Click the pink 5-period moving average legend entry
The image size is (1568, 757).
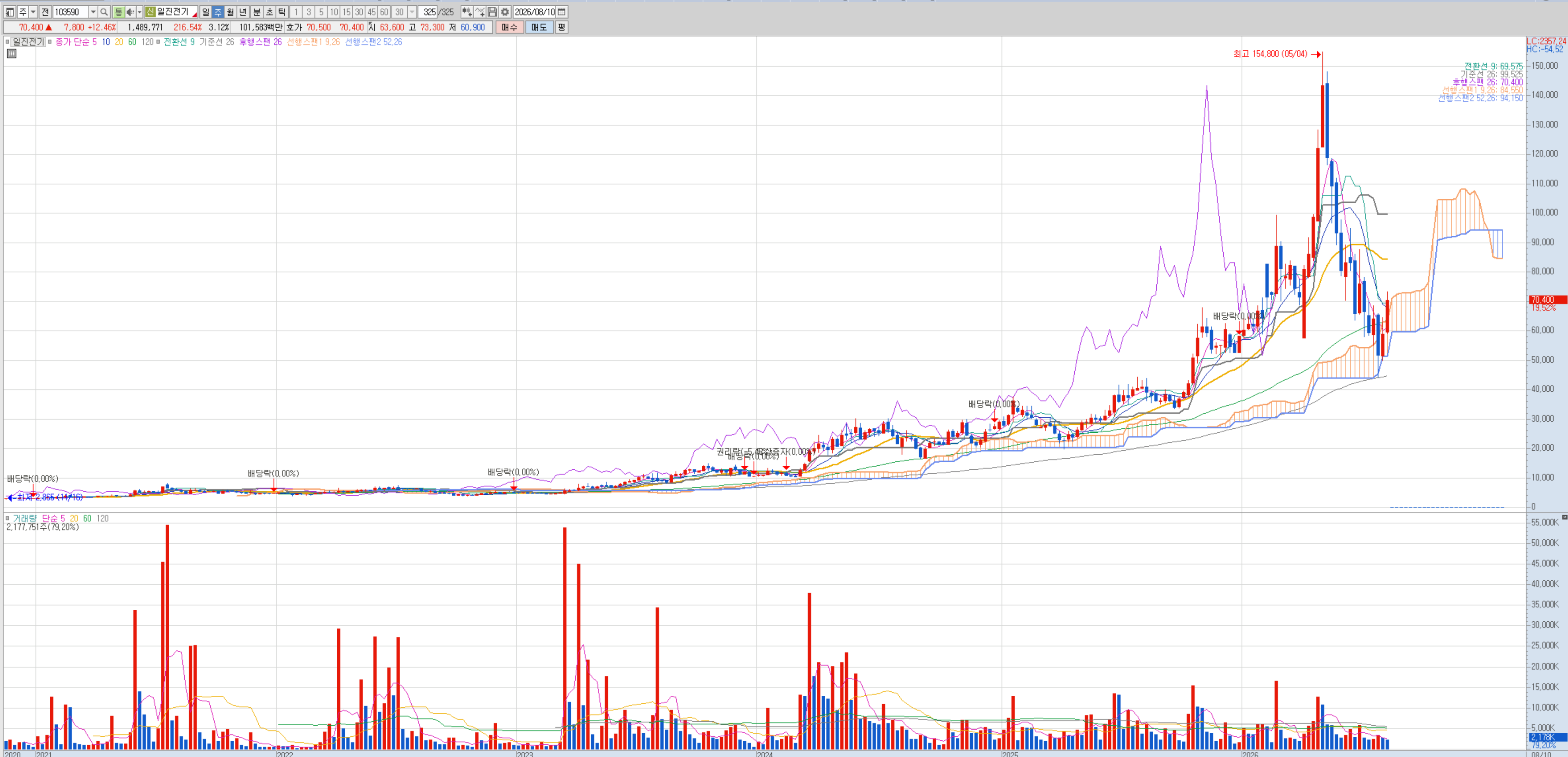click(x=94, y=42)
